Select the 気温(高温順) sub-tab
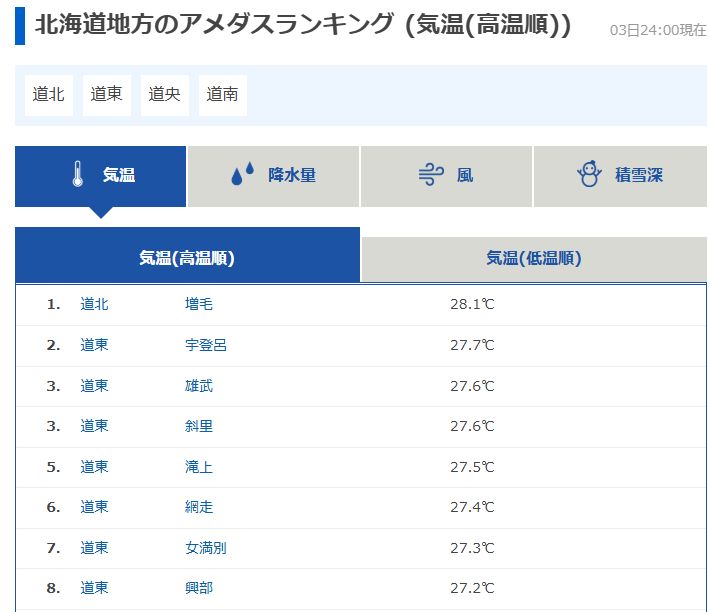The width and height of the screenshot is (710, 612). 187,255
